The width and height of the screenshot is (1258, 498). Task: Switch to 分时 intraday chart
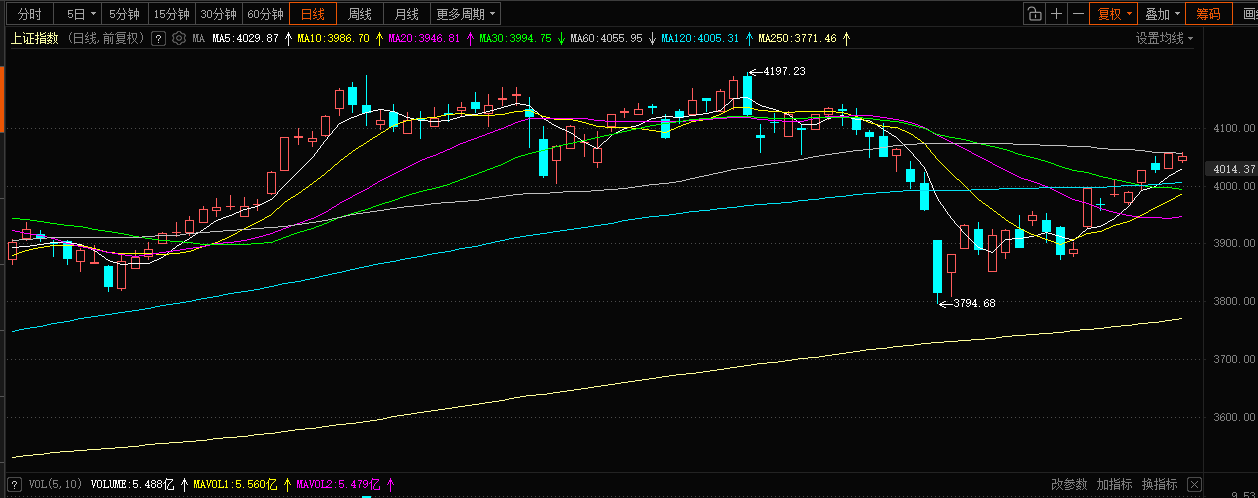point(30,14)
